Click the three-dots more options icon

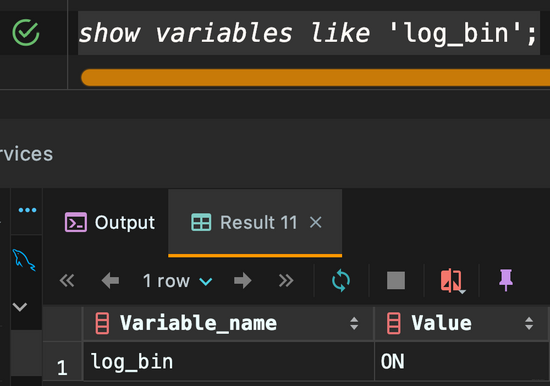tap(27, 210)
